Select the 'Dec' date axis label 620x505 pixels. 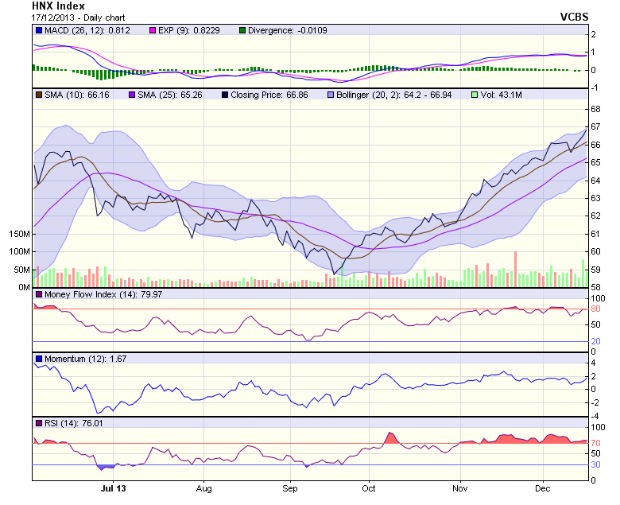(542, 489)
